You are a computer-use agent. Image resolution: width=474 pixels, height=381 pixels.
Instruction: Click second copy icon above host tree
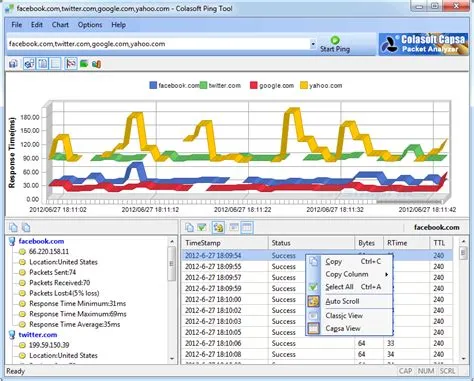(x=26, y=227)
